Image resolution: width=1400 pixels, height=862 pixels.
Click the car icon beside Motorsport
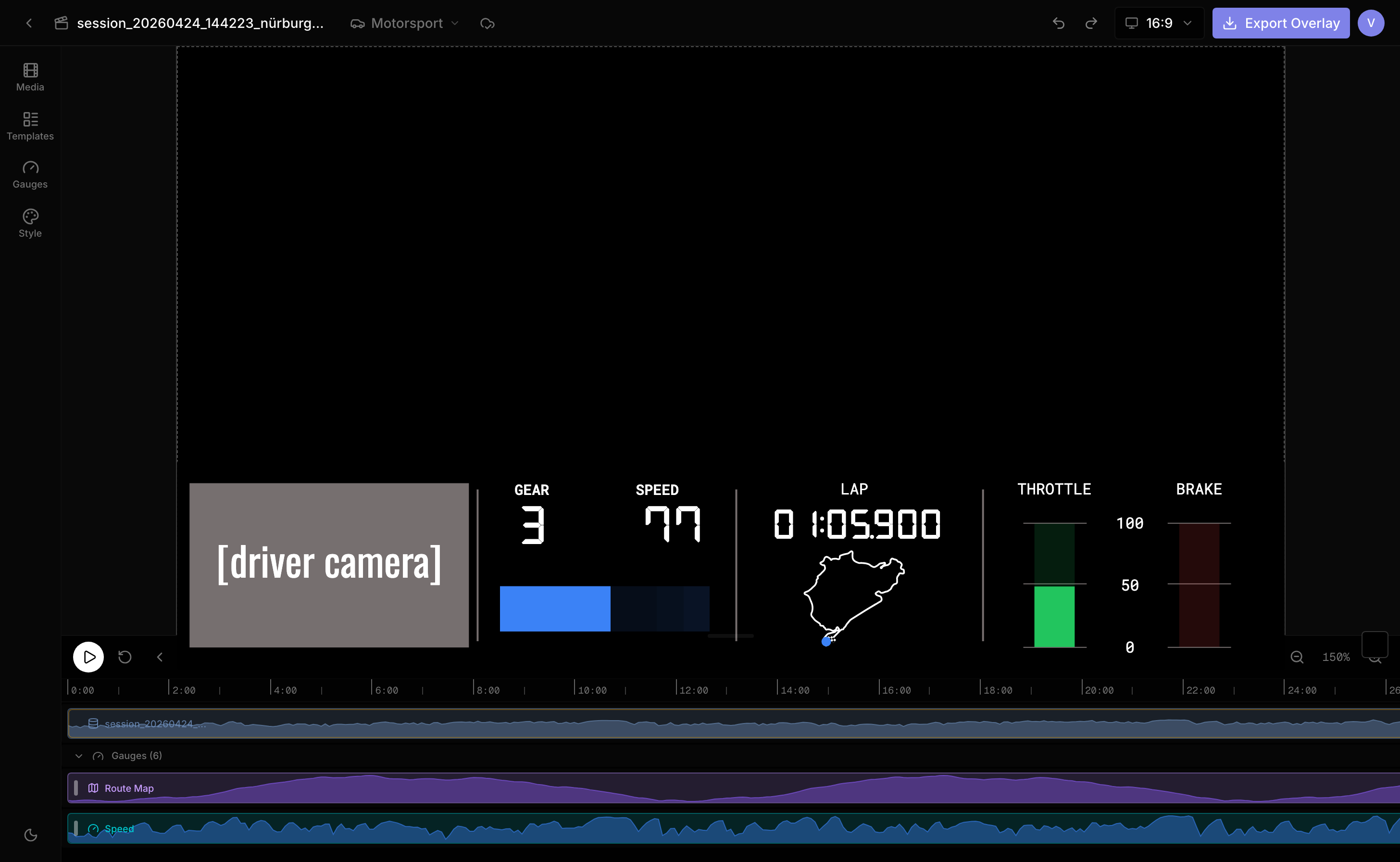click(358, 24)
